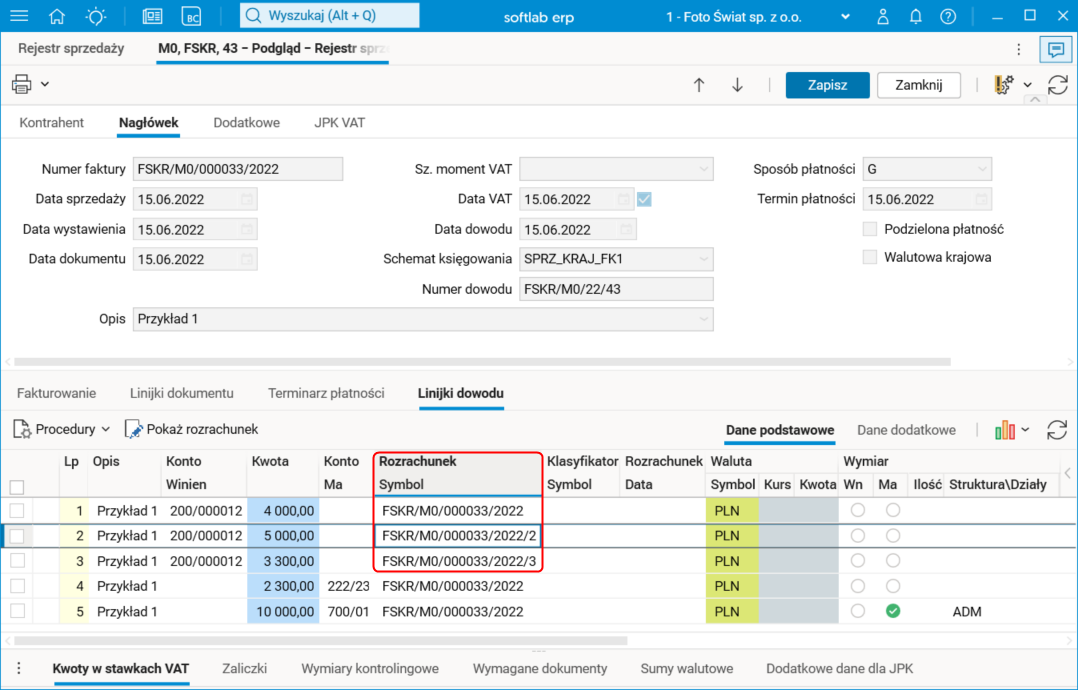The width and height of the screenshot is (1078, 690).
Task: Enable Podzielona płatność checkbox
Action: click(x=870, y=229)
